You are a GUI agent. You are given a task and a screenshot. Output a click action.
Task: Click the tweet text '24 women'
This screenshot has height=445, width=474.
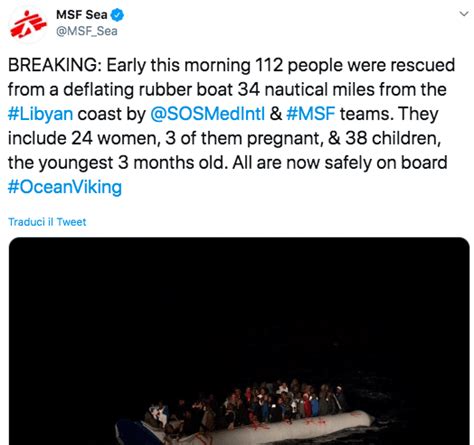113,138
